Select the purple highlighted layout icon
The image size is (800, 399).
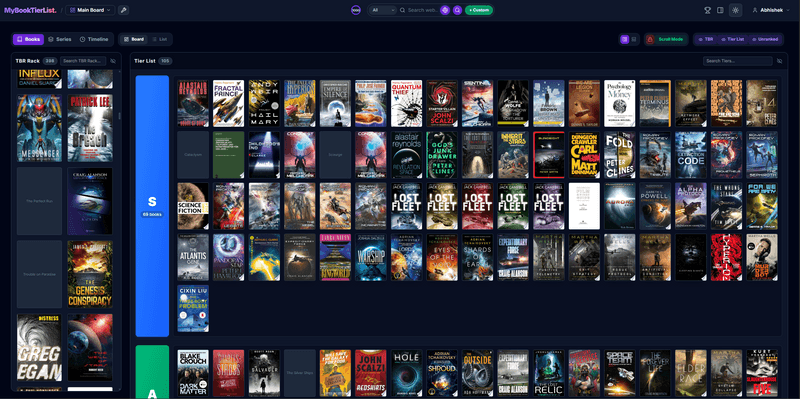[624, 39]
